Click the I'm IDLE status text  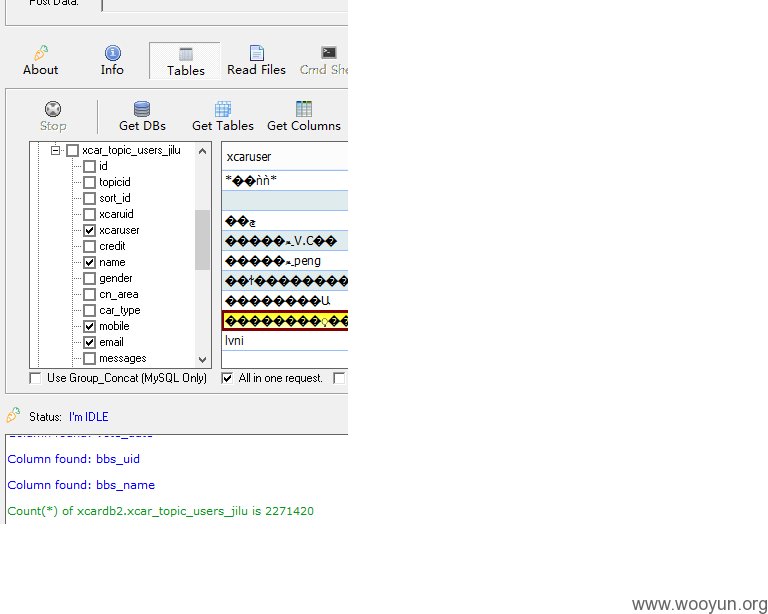point(89,417)
